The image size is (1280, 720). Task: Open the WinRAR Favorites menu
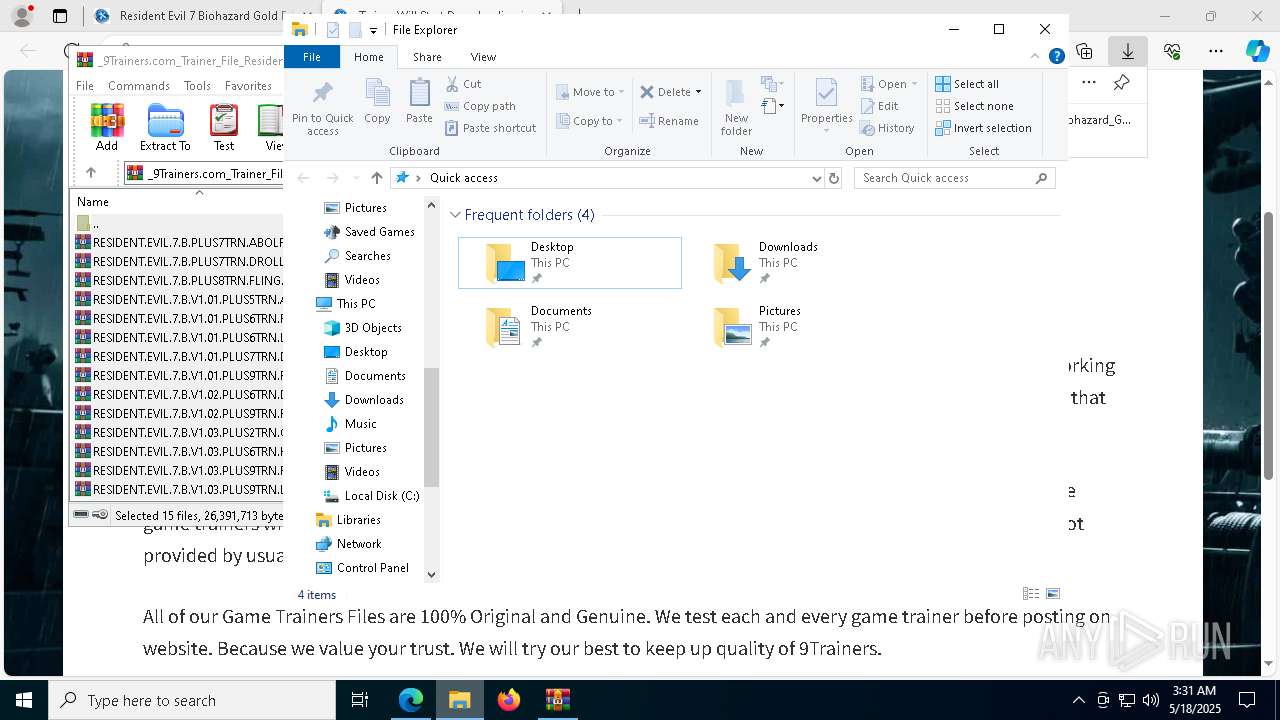(x=248, y=86)
